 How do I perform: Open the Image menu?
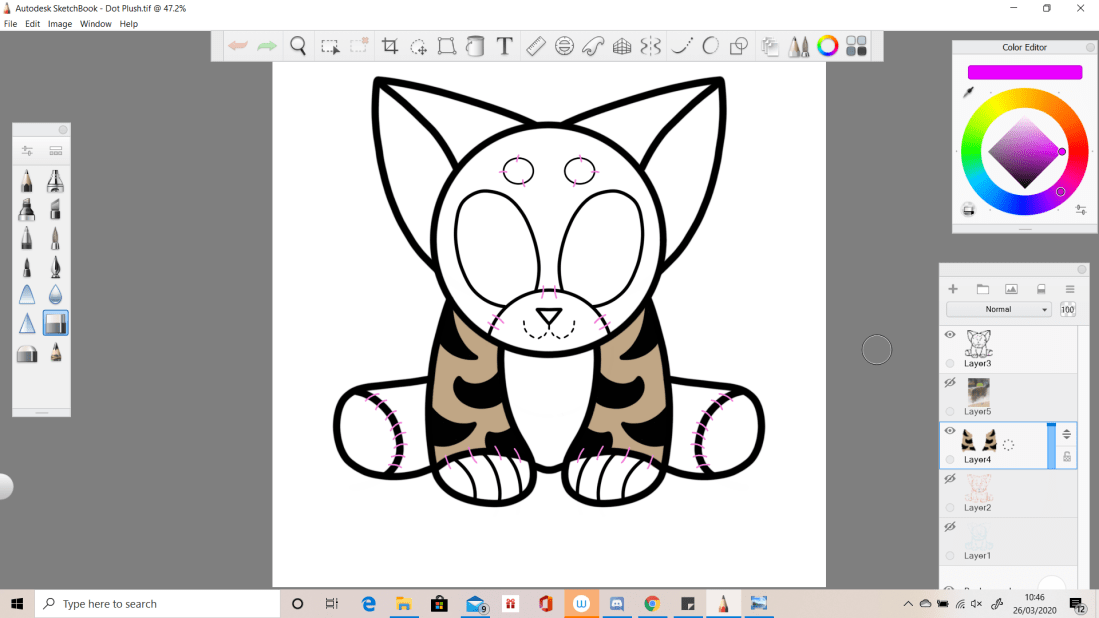tap(60, 24)
